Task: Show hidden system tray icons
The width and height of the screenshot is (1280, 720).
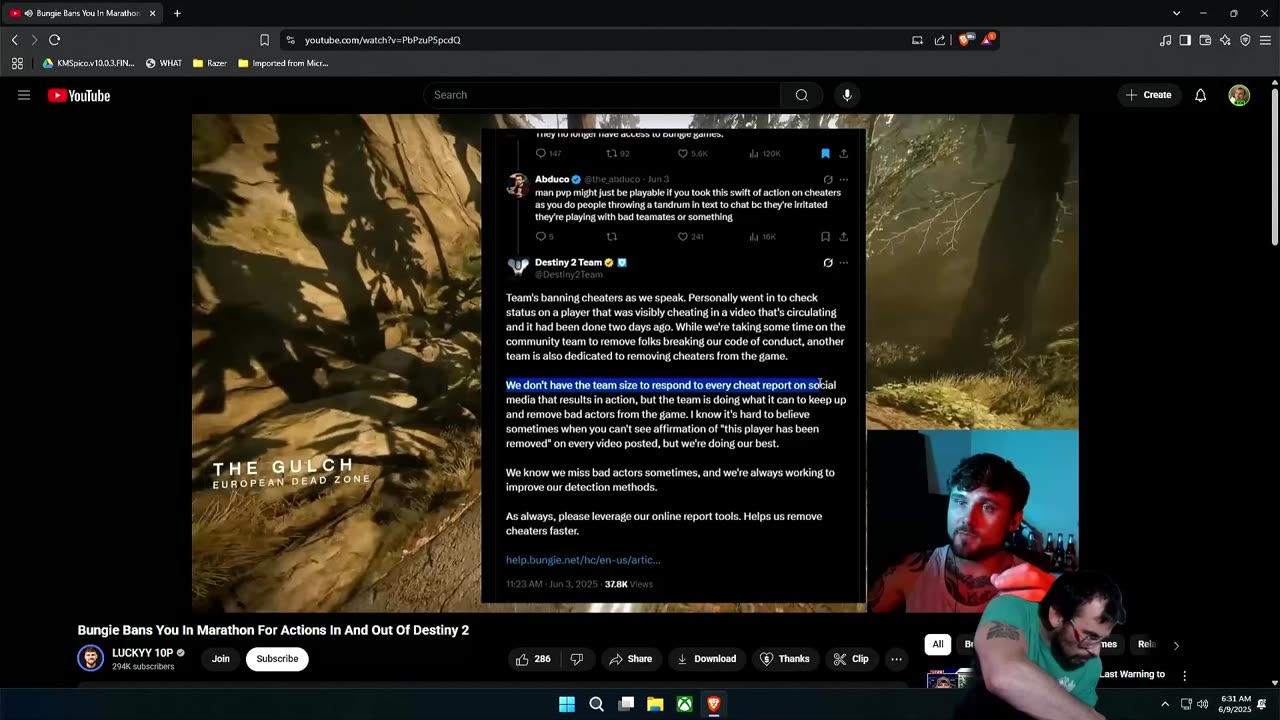Action: point(1165,704)
